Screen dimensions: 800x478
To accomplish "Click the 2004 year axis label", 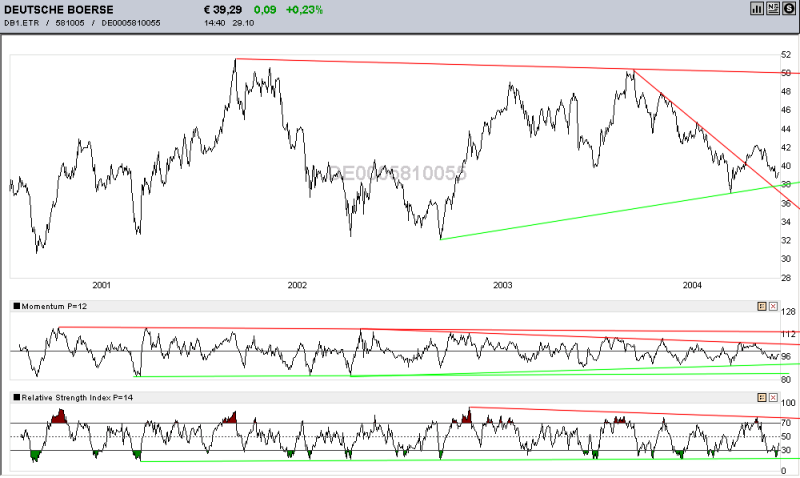I will click(x=692, y=285).
